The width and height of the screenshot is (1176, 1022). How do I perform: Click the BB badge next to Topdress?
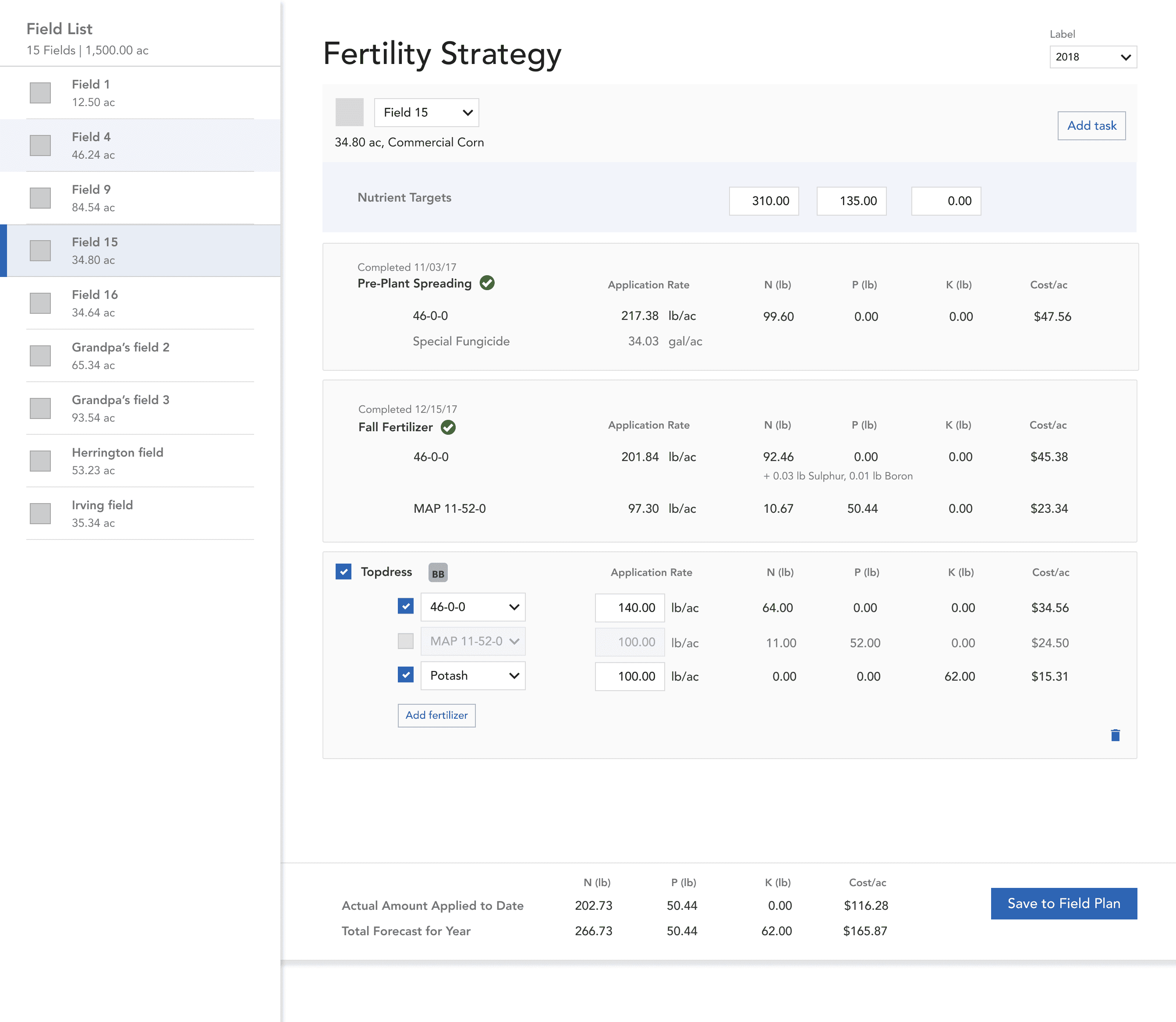pos(437,573)
